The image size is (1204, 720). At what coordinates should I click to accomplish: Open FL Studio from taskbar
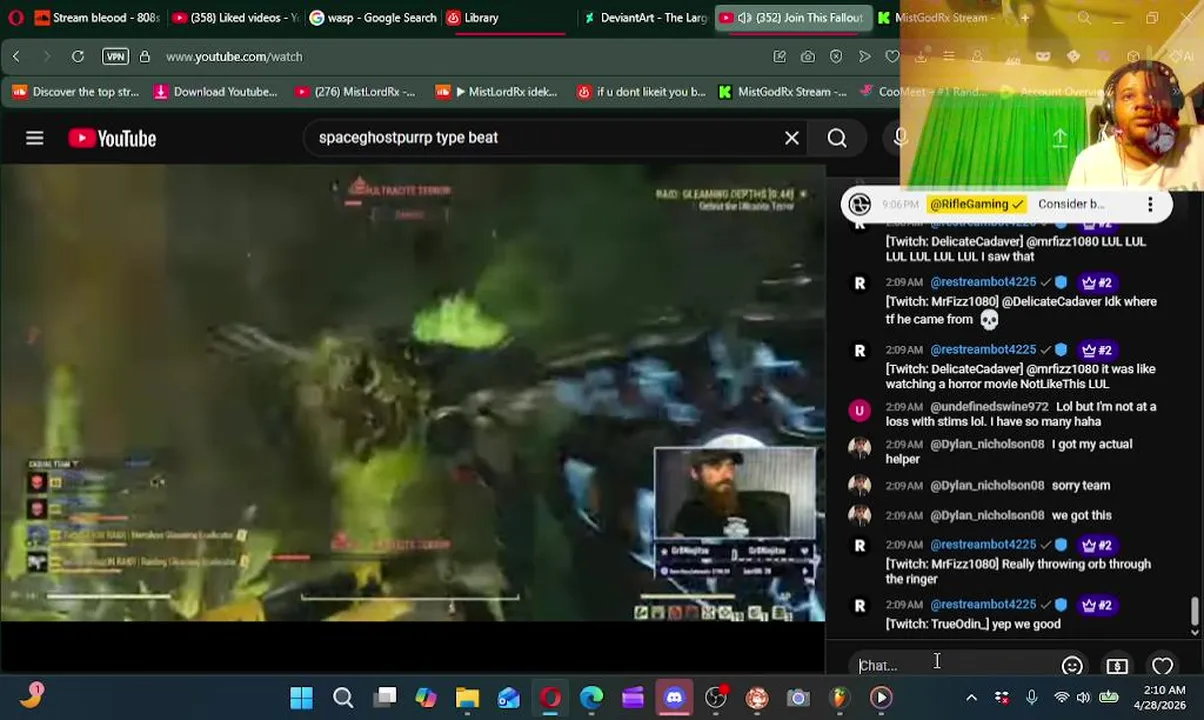pyautogui.click(x=839, y=697)
